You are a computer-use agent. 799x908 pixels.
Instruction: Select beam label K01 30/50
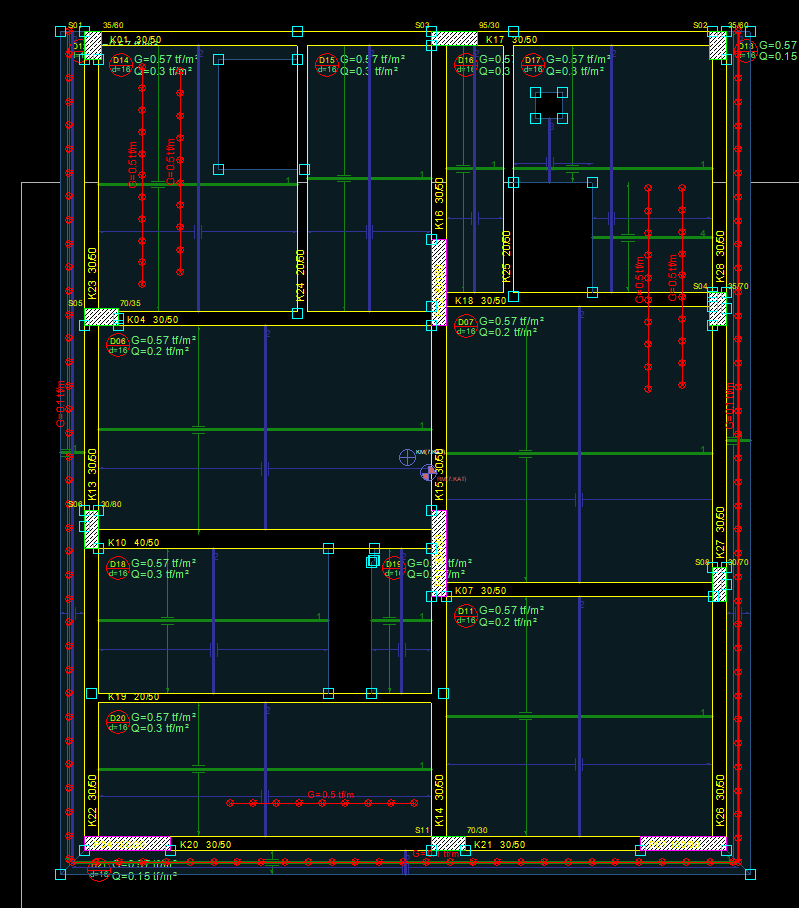134,41
